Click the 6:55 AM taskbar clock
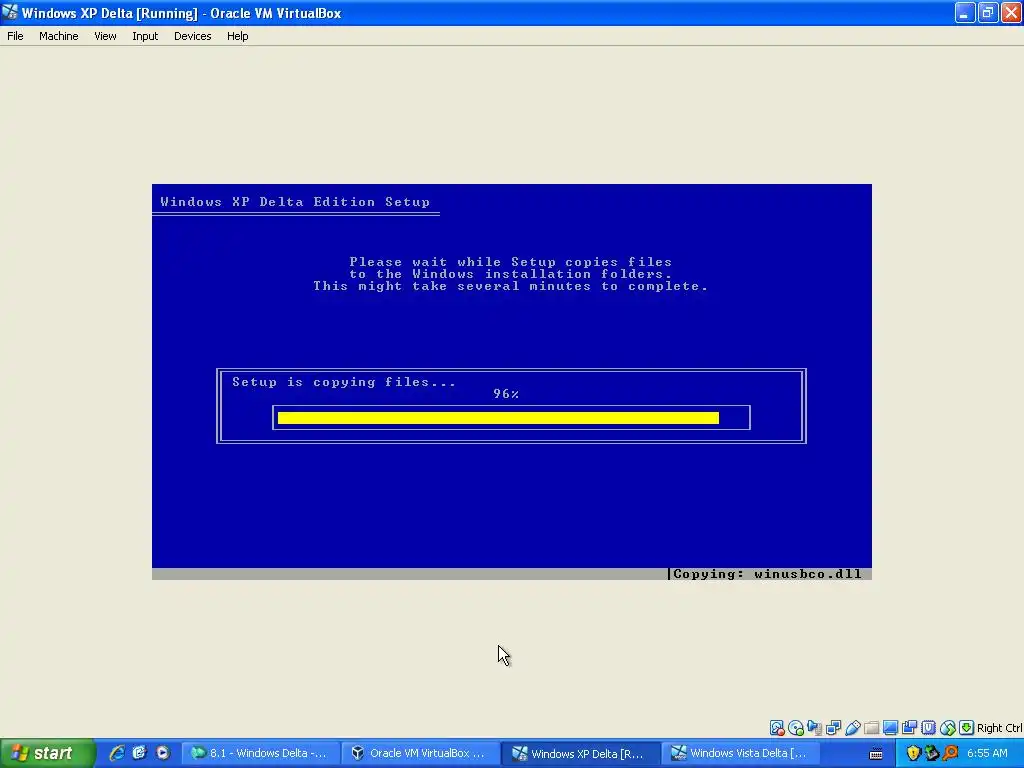The width and height of the screenshot is (1024, 768). point(987,753)
